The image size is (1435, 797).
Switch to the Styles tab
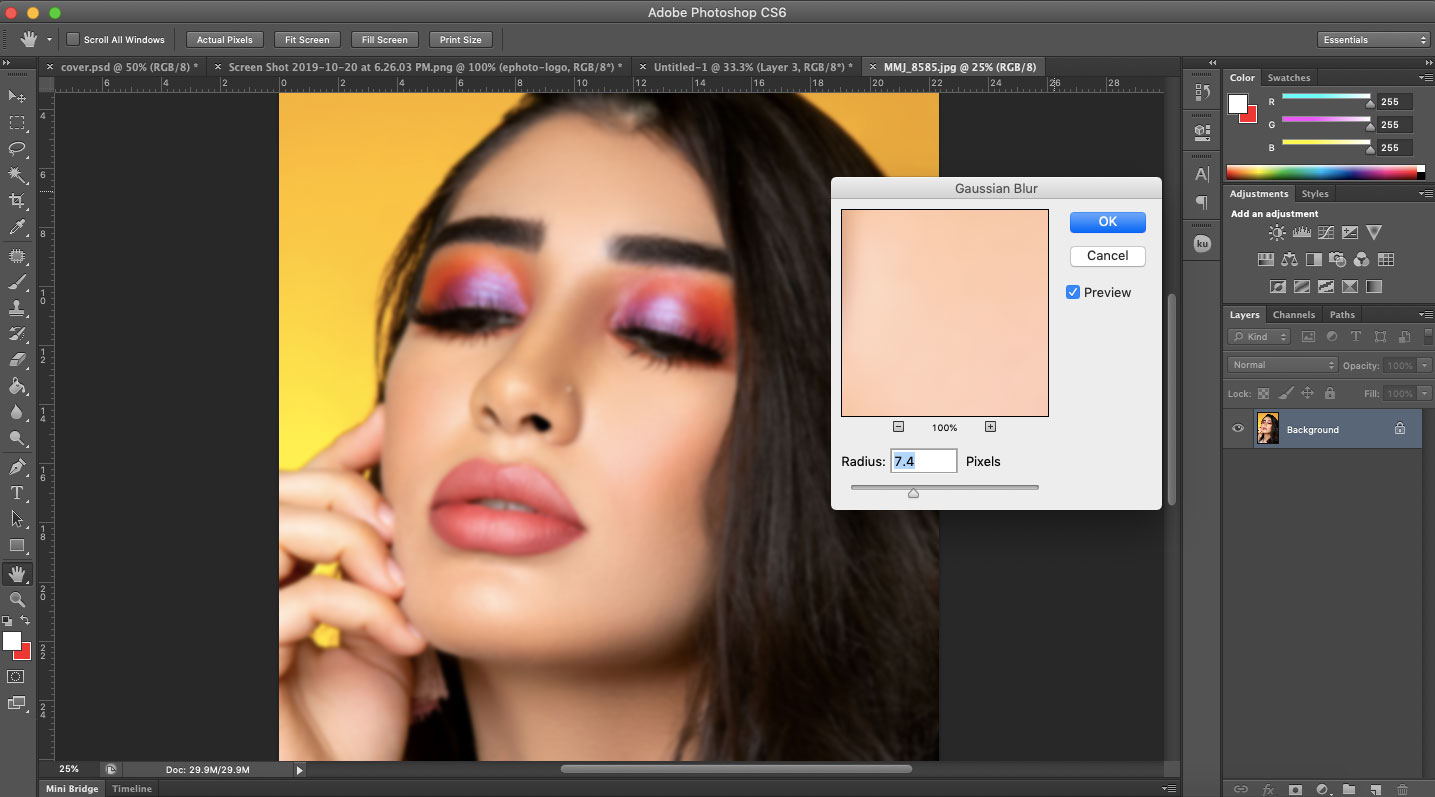pos(1314,193)
